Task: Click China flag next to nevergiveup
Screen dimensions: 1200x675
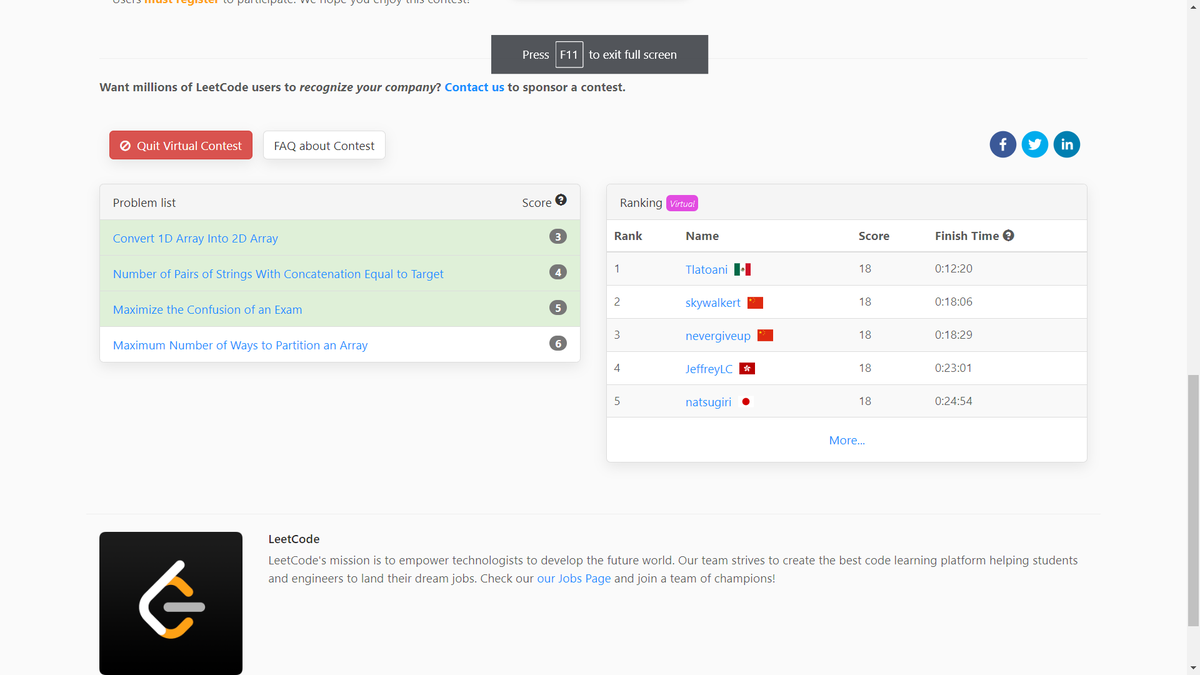Action: click(x=765, y=335)
